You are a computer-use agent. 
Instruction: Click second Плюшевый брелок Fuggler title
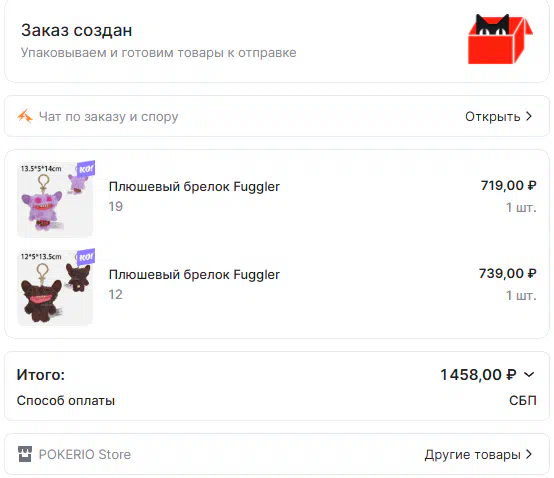tap(194, 275)
